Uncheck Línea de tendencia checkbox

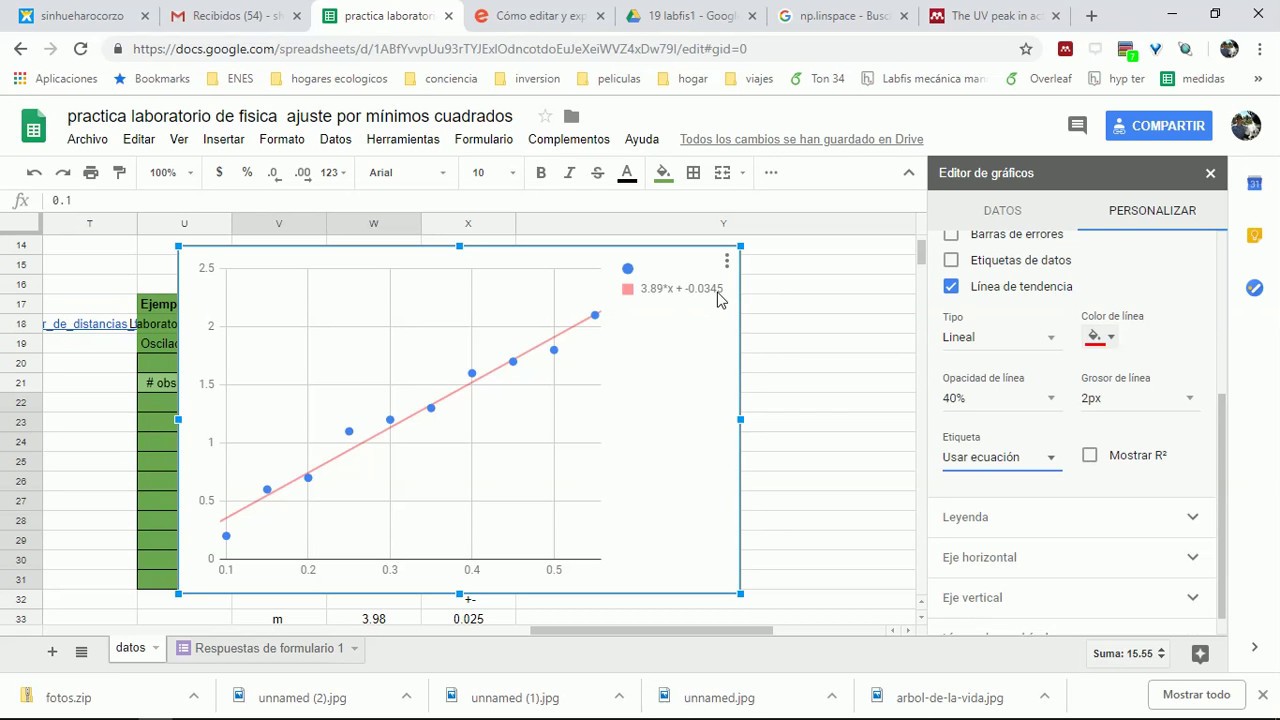point(951,286)
